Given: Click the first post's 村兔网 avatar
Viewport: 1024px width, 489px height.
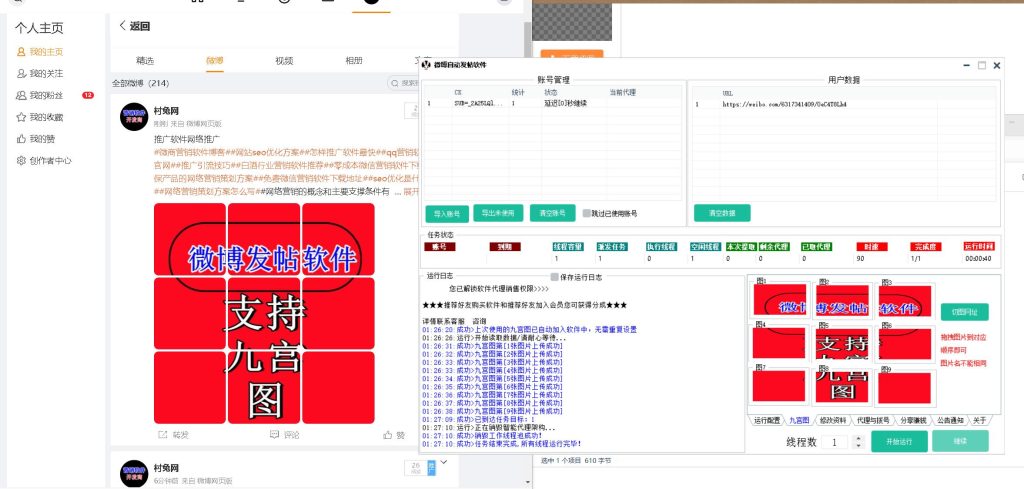Looking at the screenshot, I should pyautogui.click(x=134, y=116).
